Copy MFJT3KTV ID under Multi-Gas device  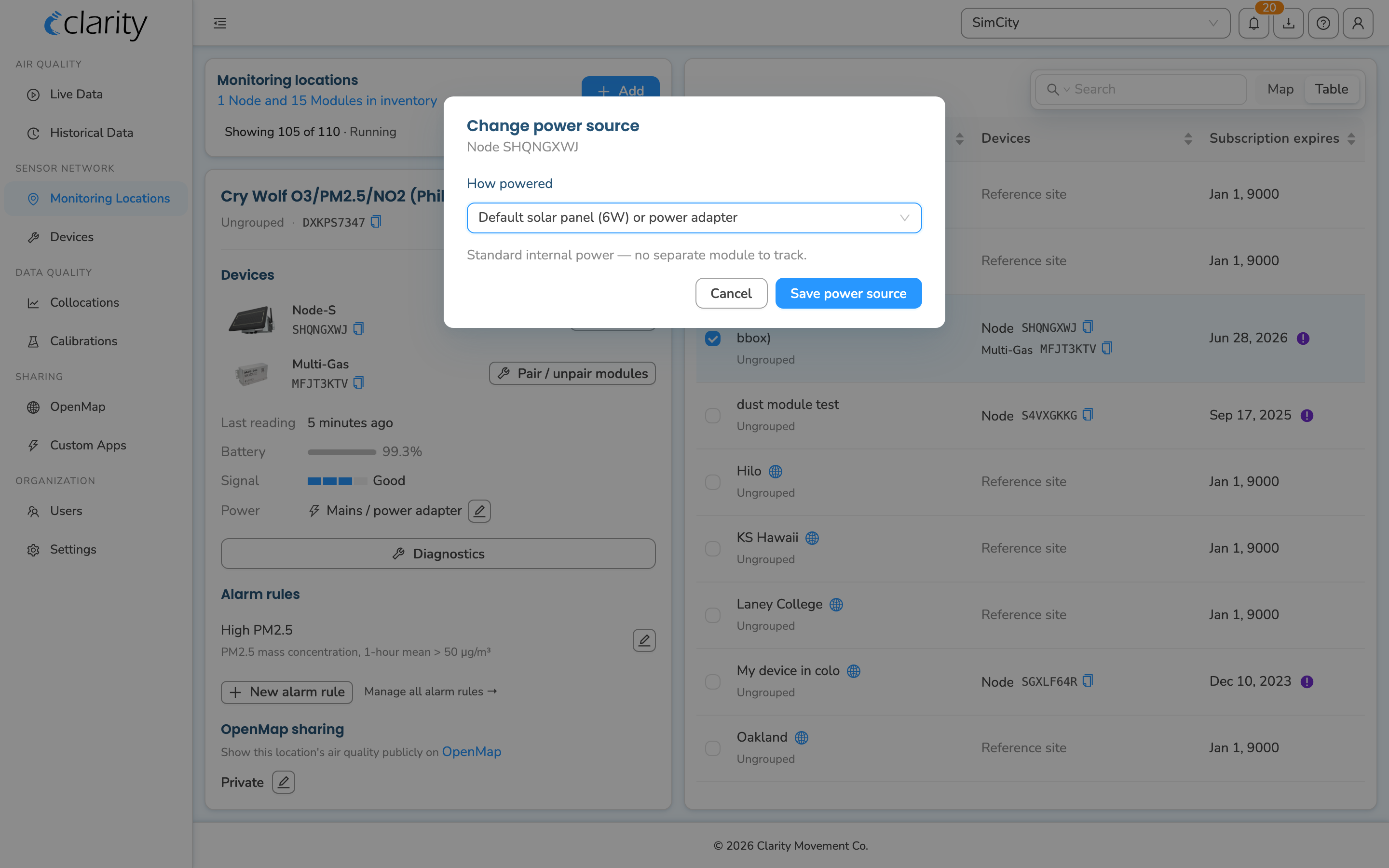click(x=358, y=383)
